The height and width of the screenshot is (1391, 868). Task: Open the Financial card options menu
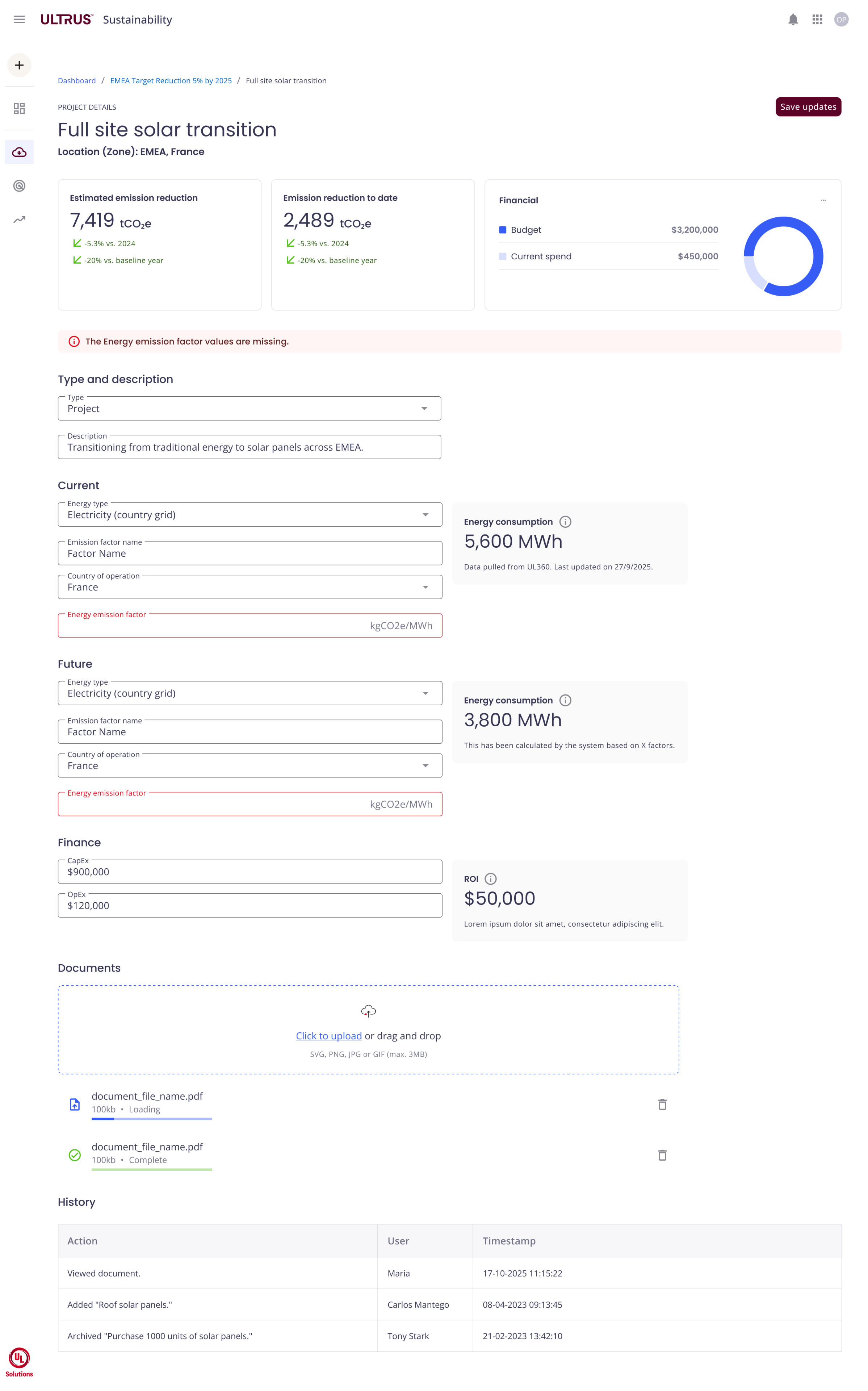click(823, 200)
